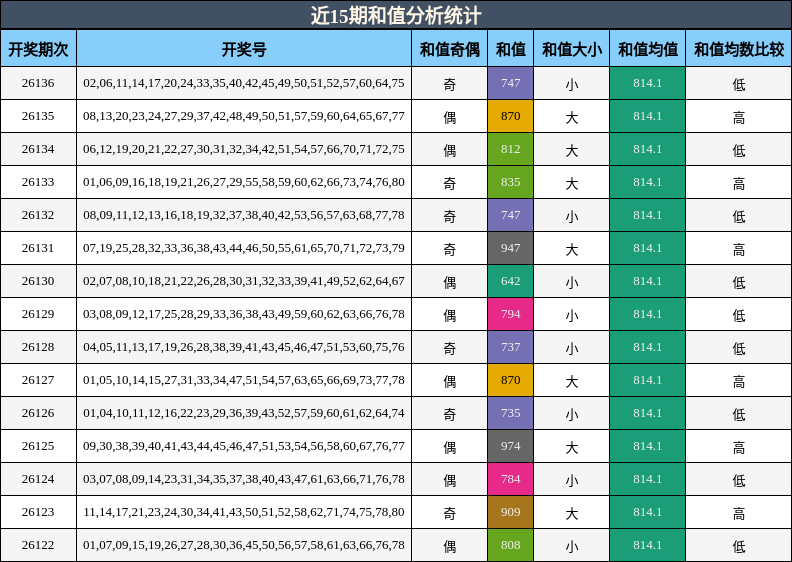Click draw numbers starting 03,07,08,09
The height and width of the screenshot is (562, 792).
click(x=244, y=479)
